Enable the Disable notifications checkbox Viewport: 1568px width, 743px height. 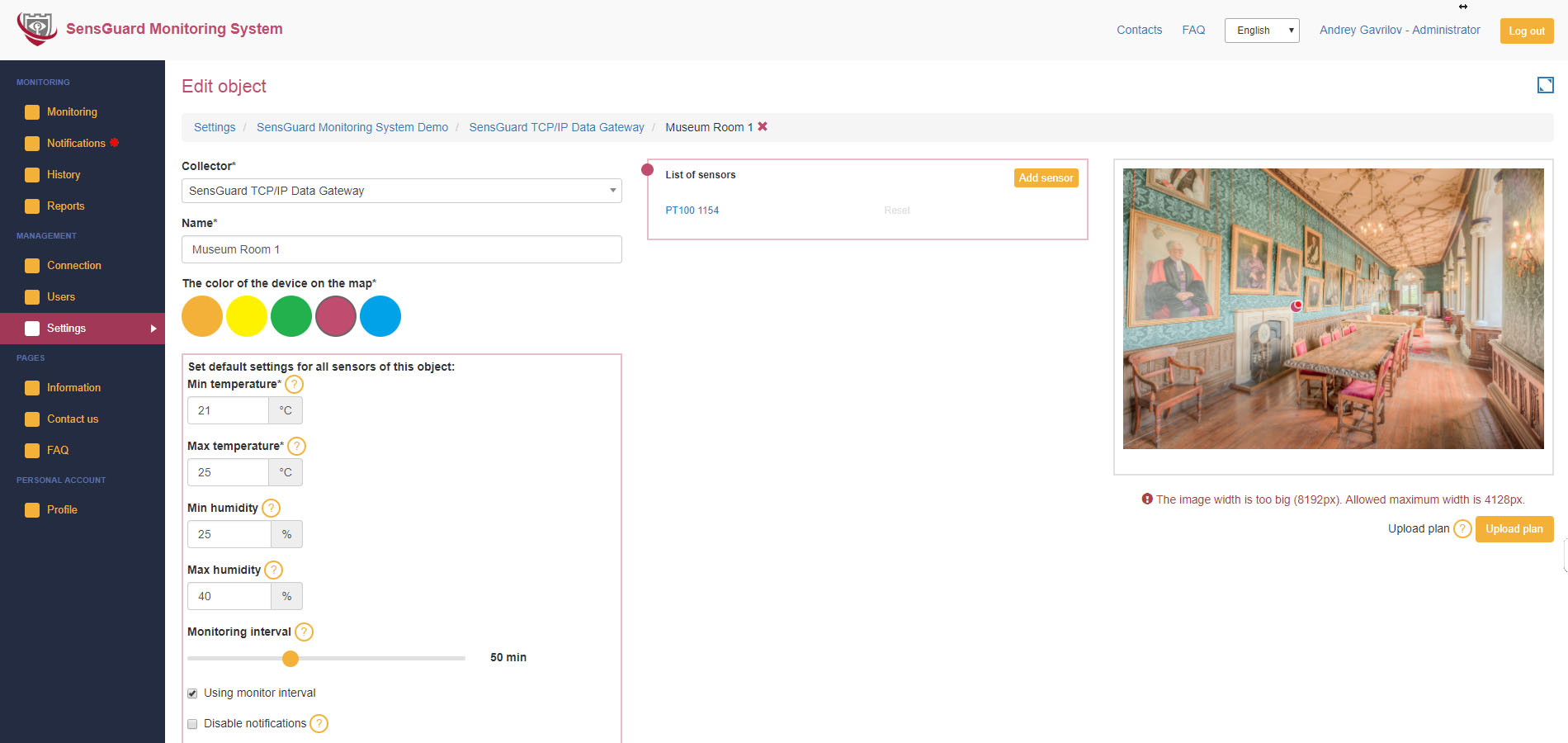(192, 723)
